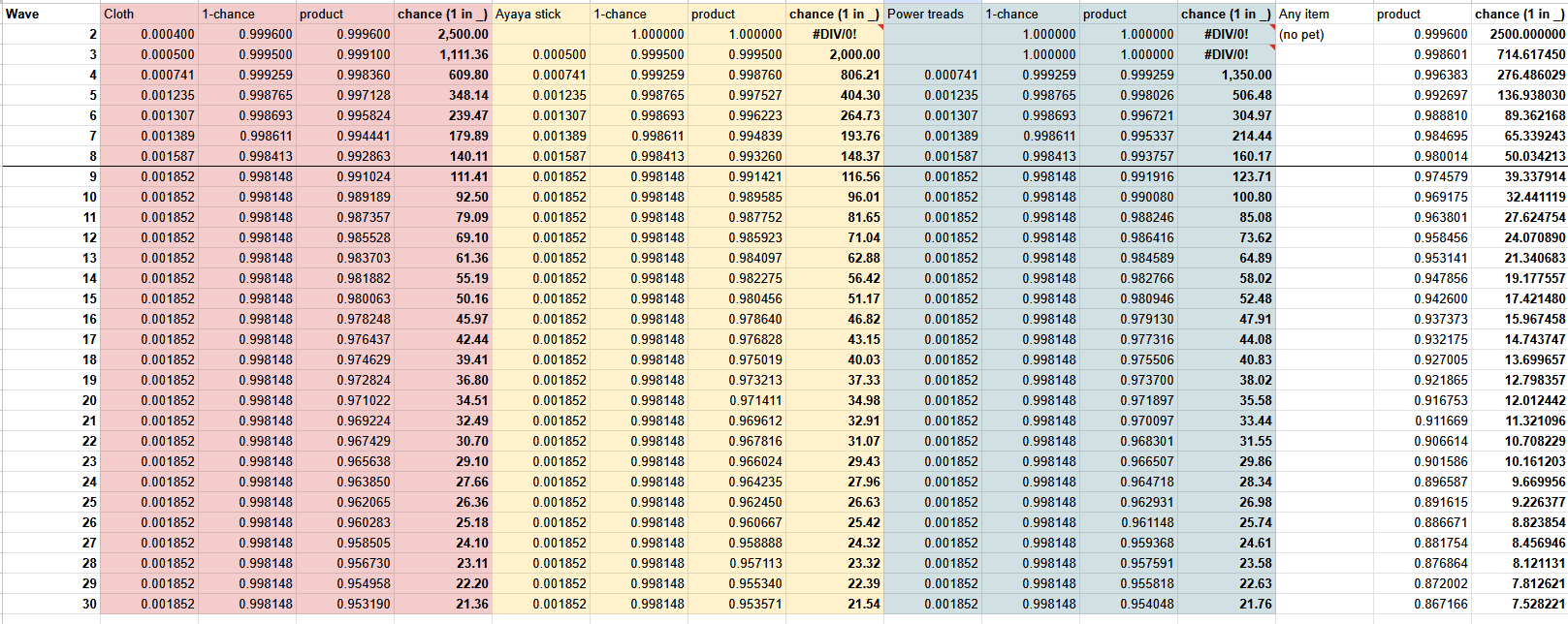Select the #DIV/0! error in wave 3 row
1568x624 pixels.
[1227, 54]
